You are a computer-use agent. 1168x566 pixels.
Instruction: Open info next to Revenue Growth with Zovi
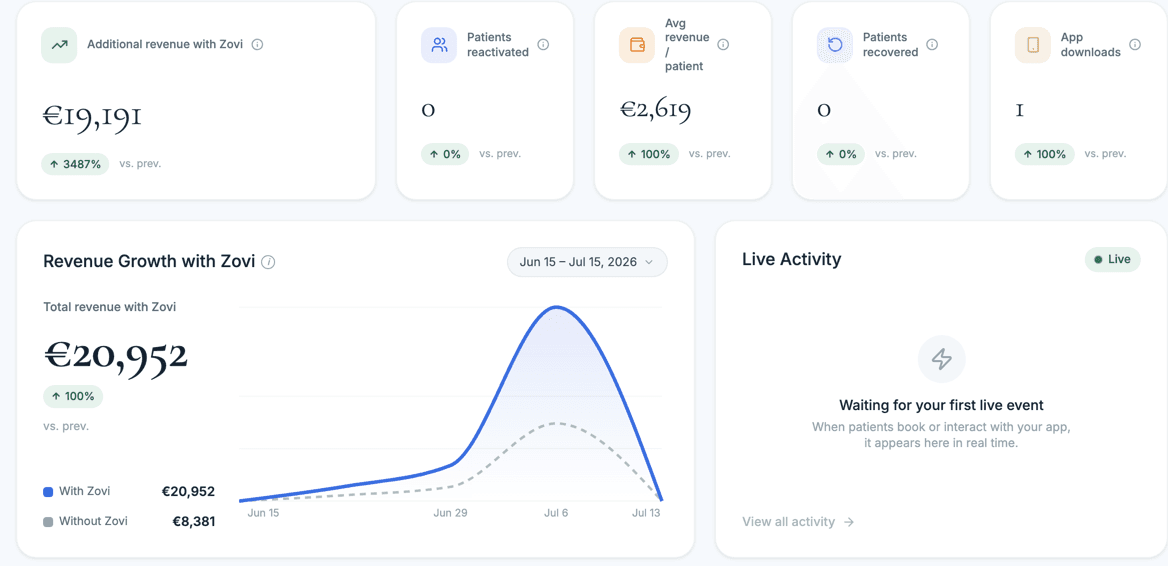click(x=269, y=262)
